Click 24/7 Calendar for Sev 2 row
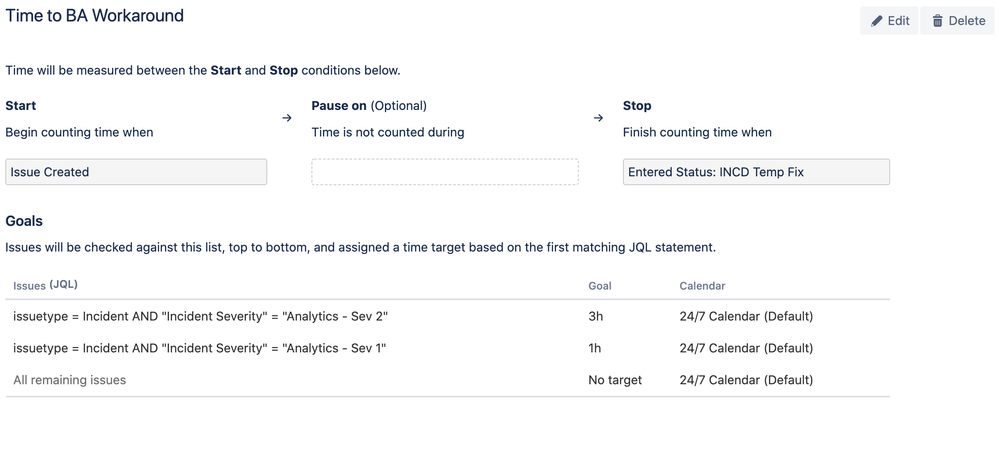The height and width of the screenshot is (465, 999). click(x=746, y=316)
